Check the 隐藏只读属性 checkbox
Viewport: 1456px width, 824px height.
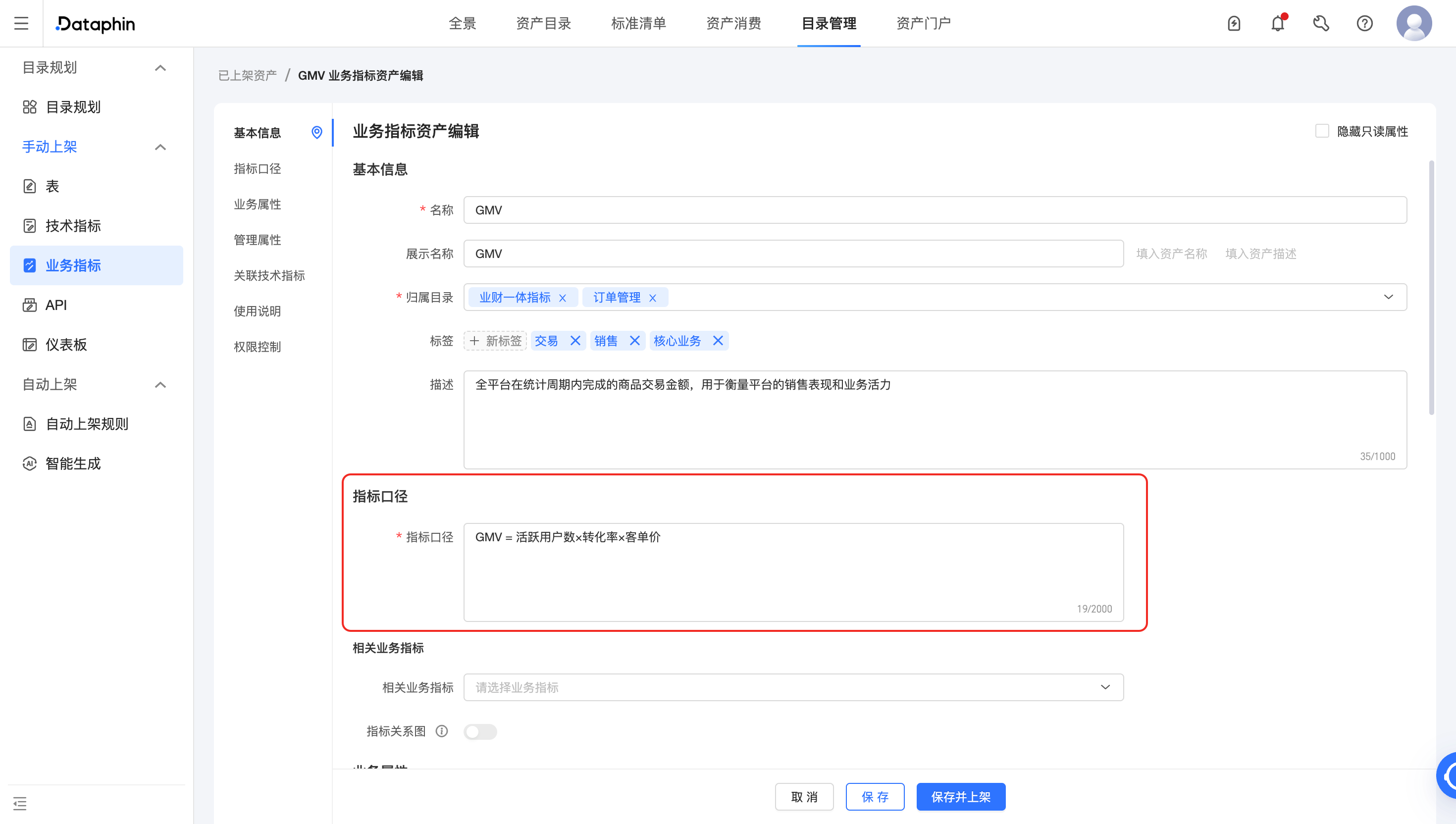[x=1322, y=131]
